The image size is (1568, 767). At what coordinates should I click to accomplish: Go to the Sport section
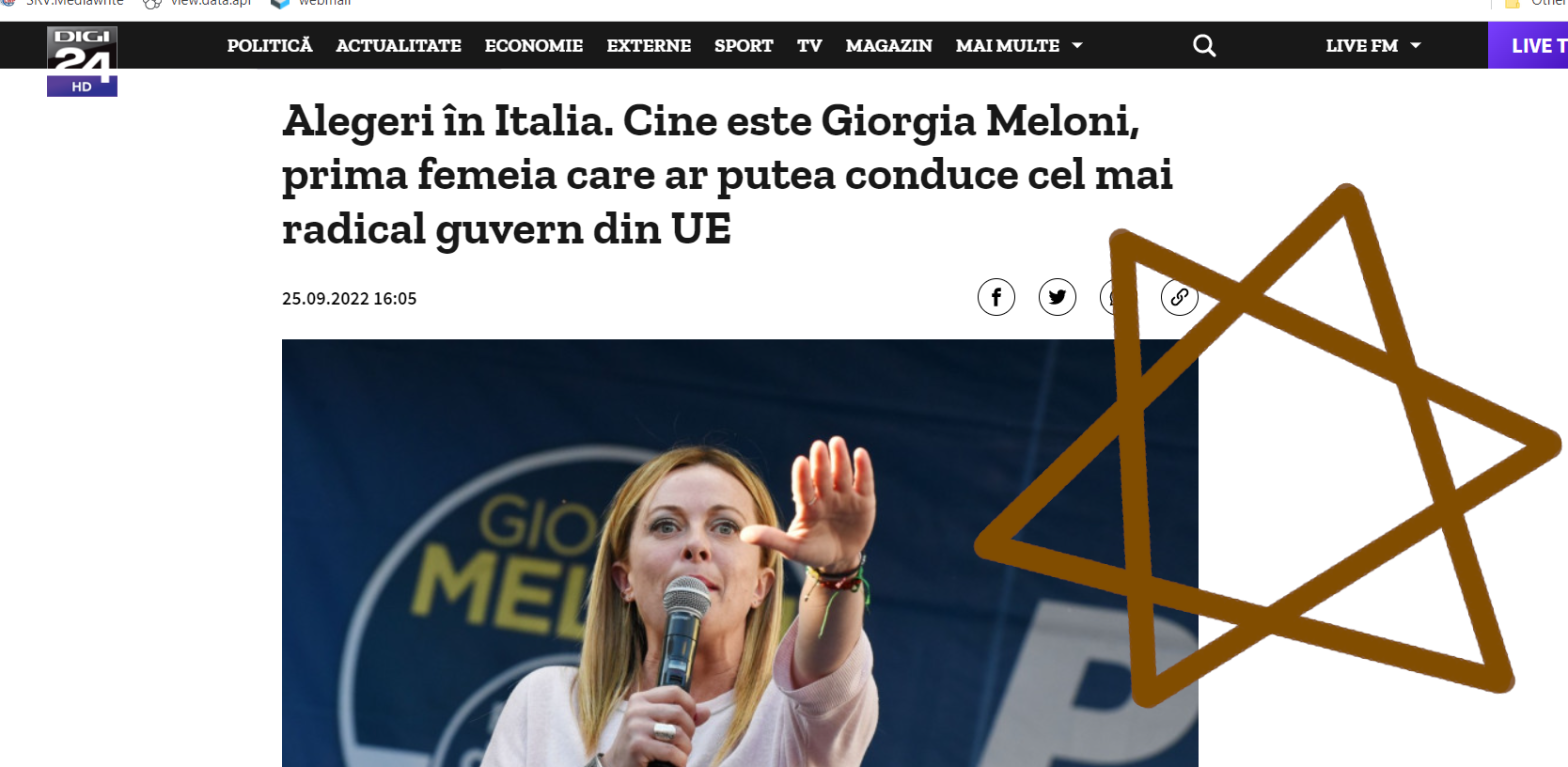tap(743, 46)
